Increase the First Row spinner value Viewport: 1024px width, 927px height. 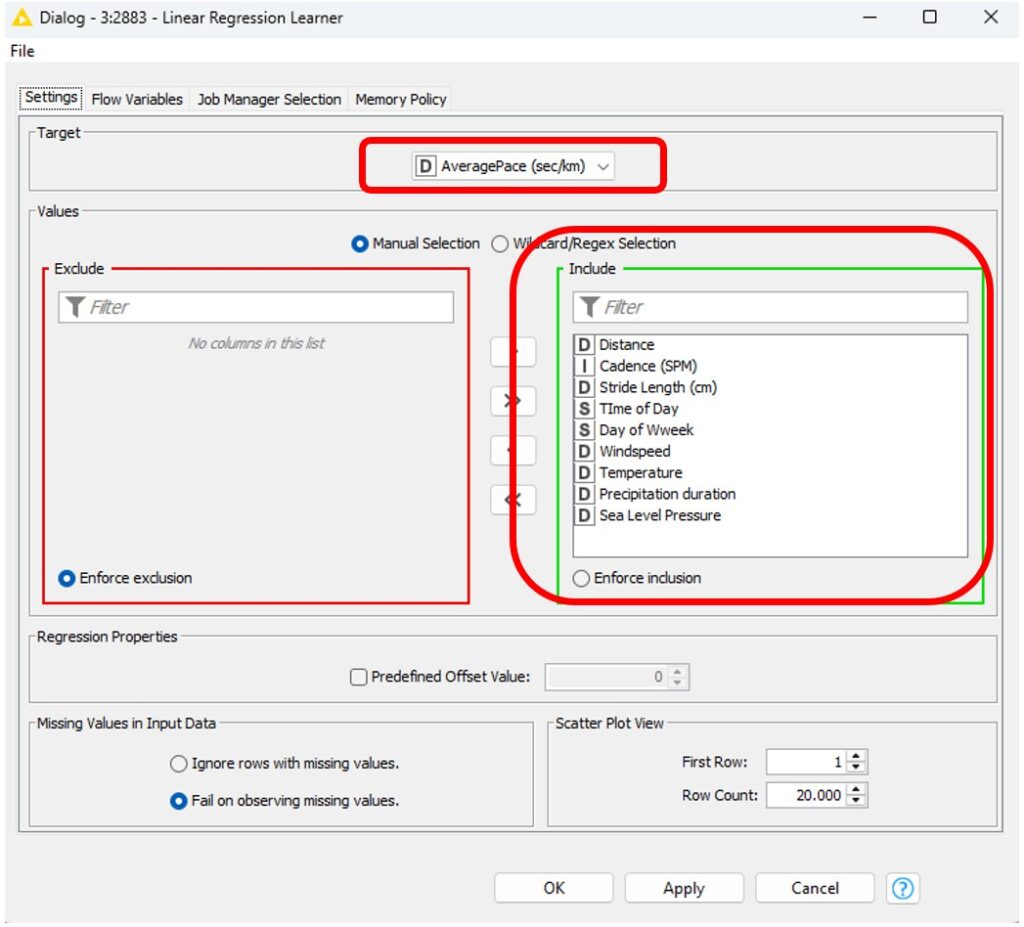click(x=857, y=757)
